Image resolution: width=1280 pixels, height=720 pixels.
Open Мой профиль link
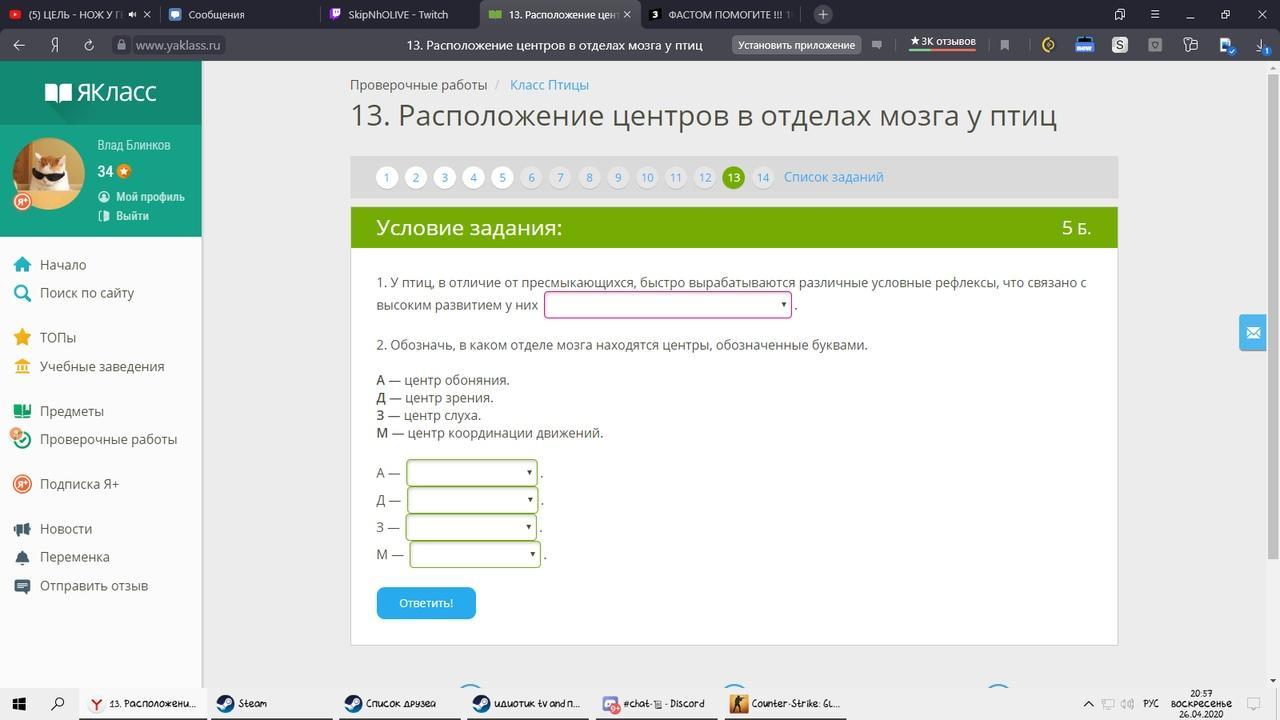[150, 197]
